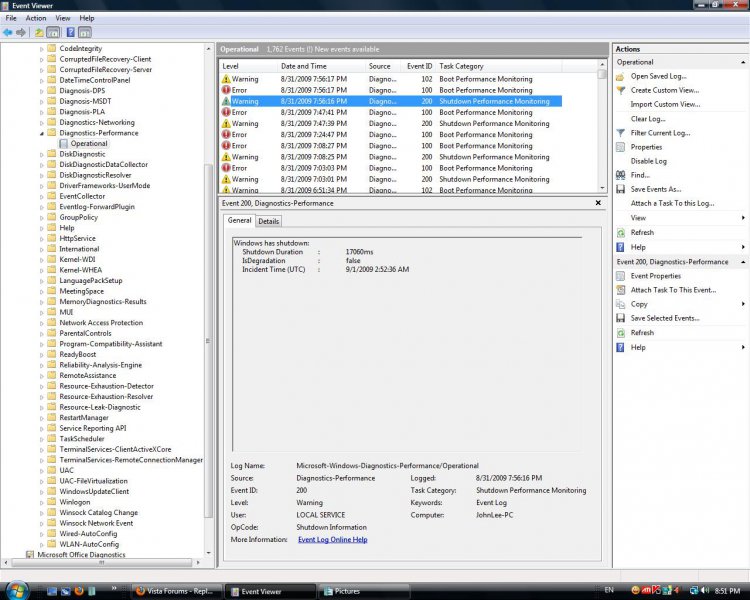The image size is (750, 600).
Task: Click Microsoft Office Diagnostics log icon
Action: [x=30, y=555]
